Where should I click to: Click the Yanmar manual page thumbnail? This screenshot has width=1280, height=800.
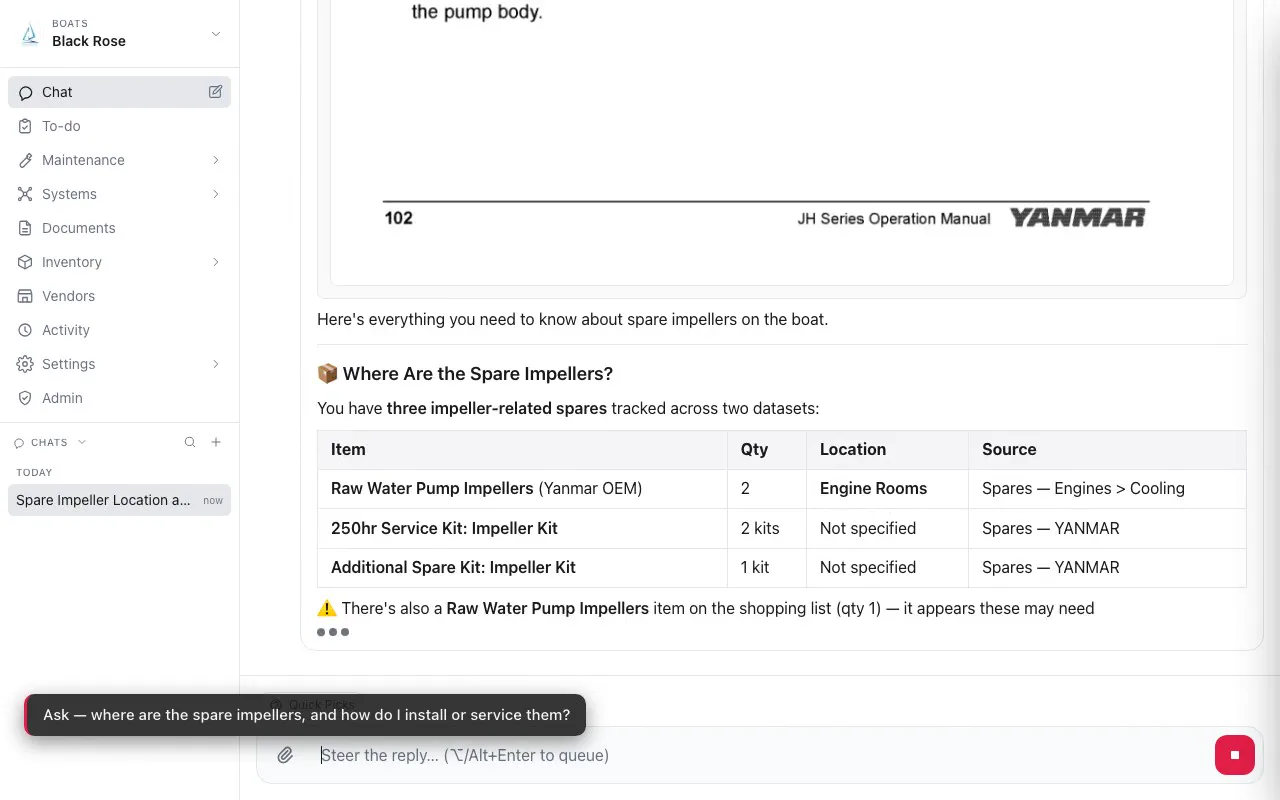782,142
